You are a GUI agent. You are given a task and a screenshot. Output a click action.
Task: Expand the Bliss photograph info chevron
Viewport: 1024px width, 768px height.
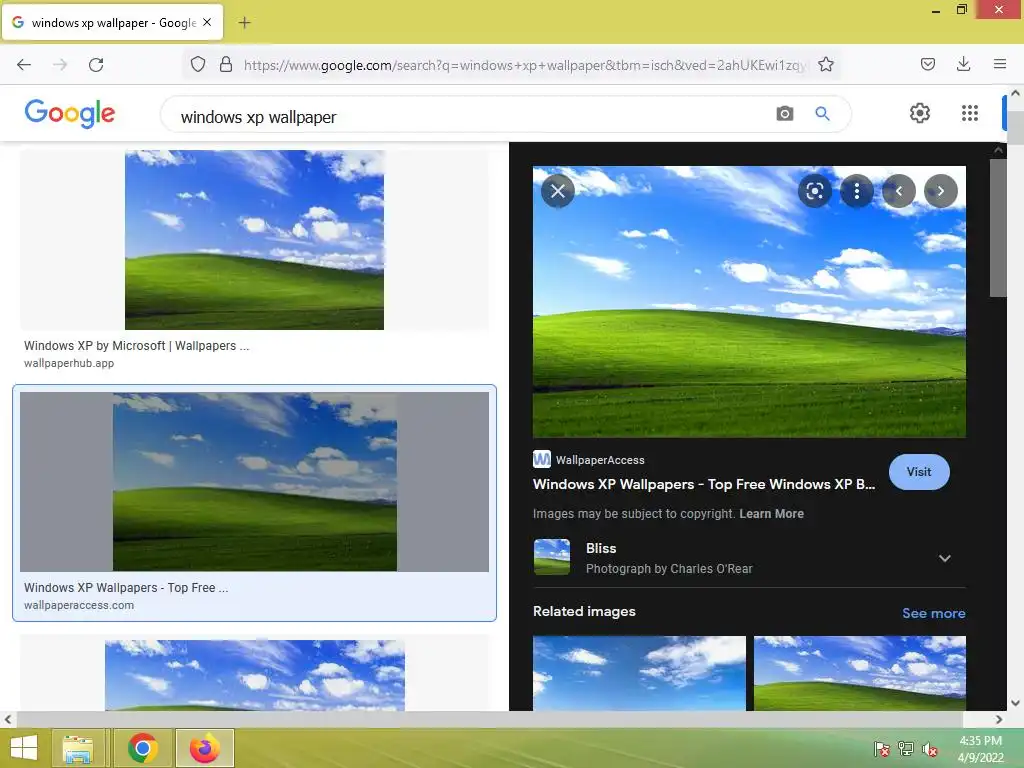[944, 558]
